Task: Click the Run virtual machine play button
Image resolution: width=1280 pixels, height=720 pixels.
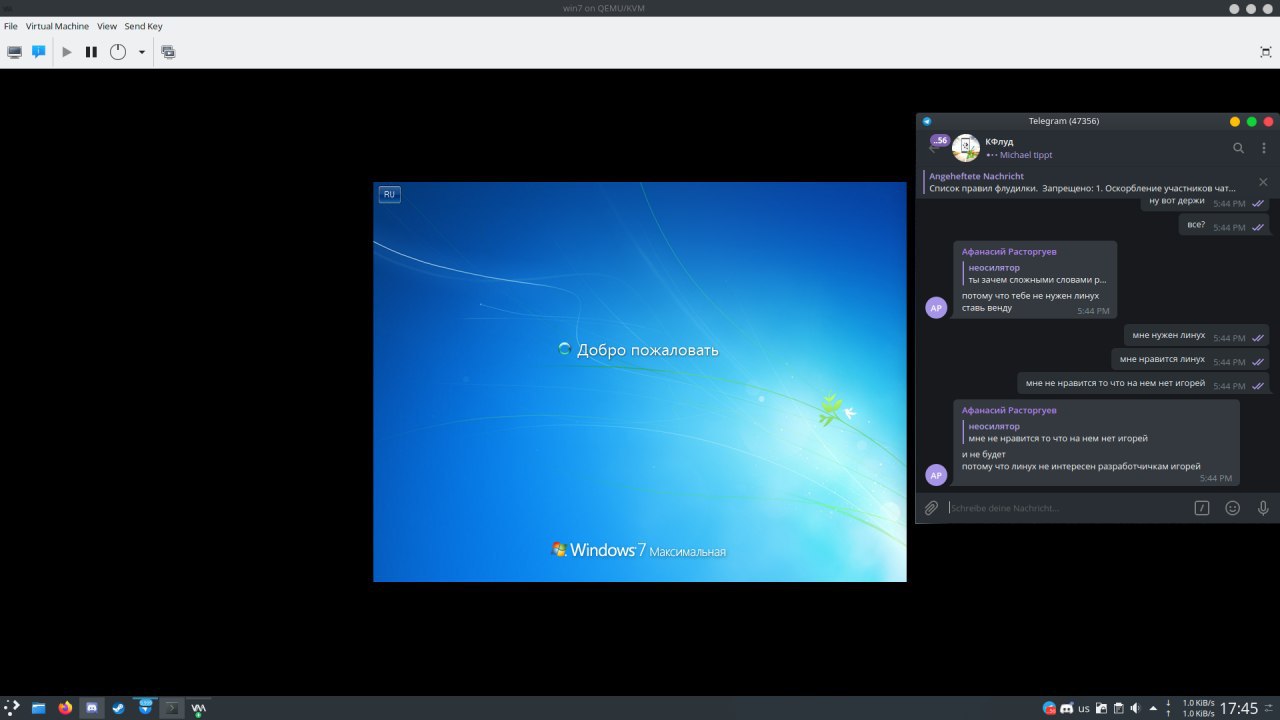Action: [67, 52]
